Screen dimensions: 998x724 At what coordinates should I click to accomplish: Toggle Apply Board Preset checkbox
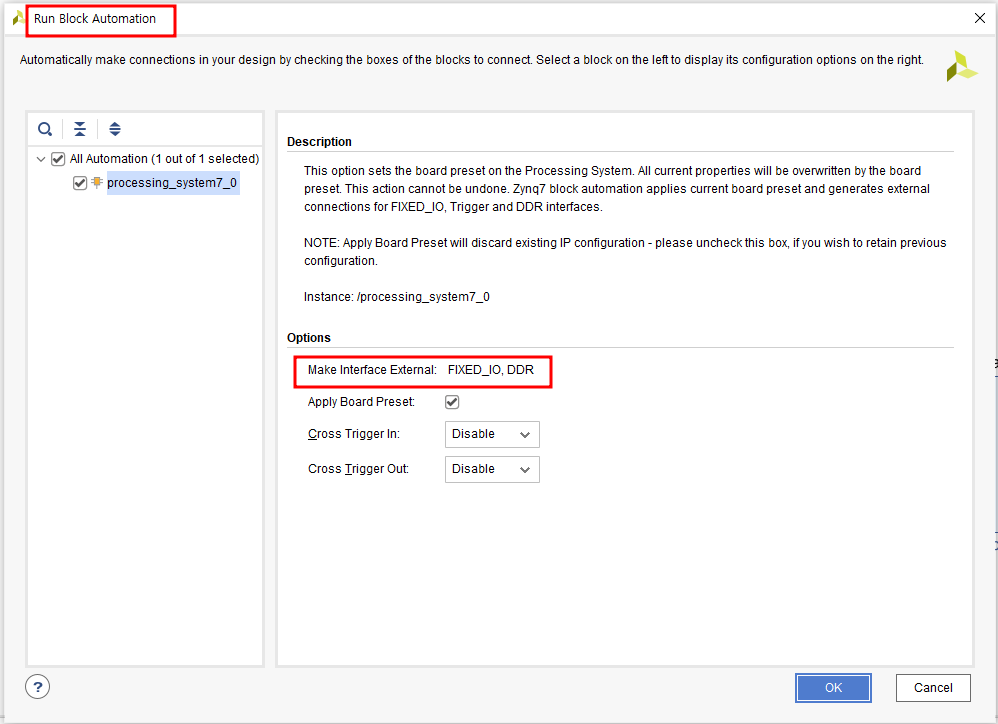tap(452, 402)
